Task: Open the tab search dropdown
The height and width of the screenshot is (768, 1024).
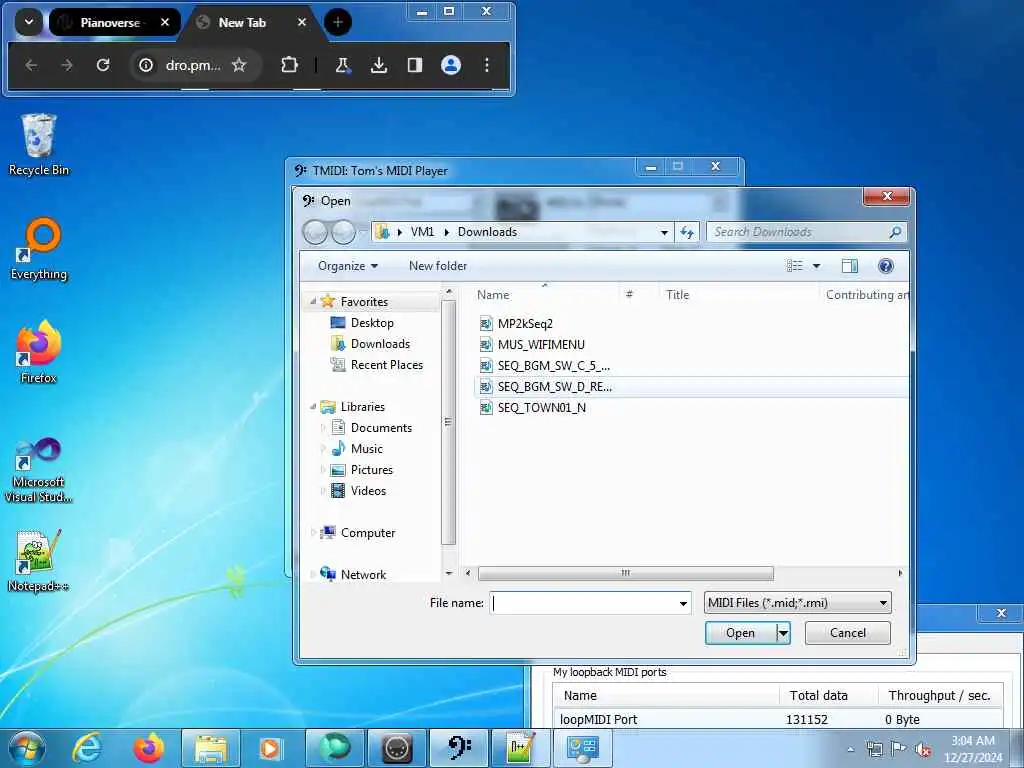Action: tap(29, 22)
